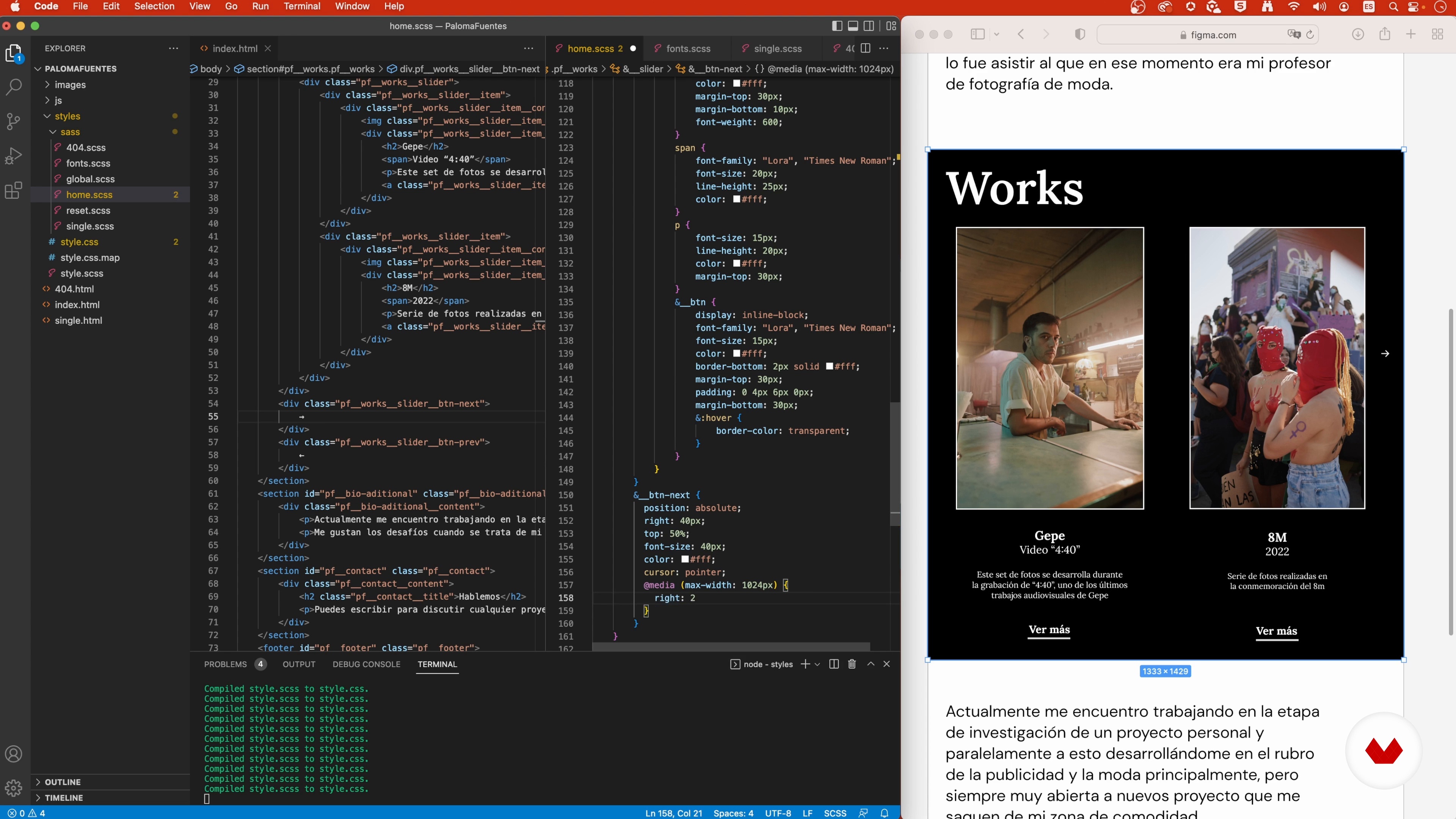Image resolution: width=1456 pixels, height=819 pixels.
Task: Open the Search view in activity bar
Action: click(x=14, y=87)
